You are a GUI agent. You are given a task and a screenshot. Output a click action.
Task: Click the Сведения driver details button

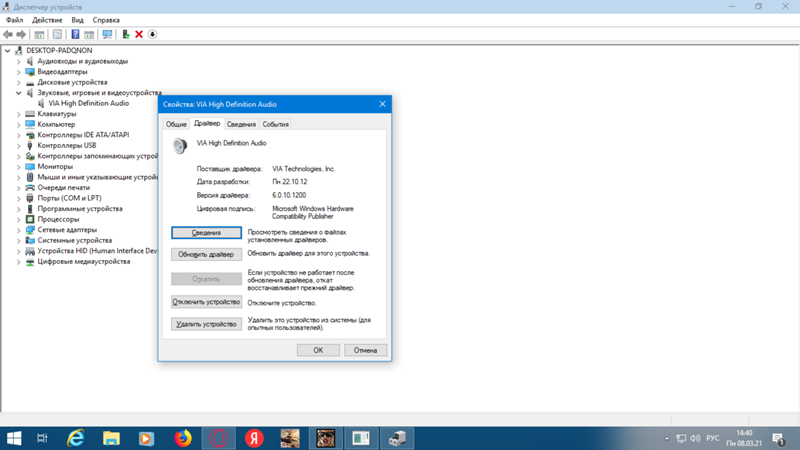point(206,233)
